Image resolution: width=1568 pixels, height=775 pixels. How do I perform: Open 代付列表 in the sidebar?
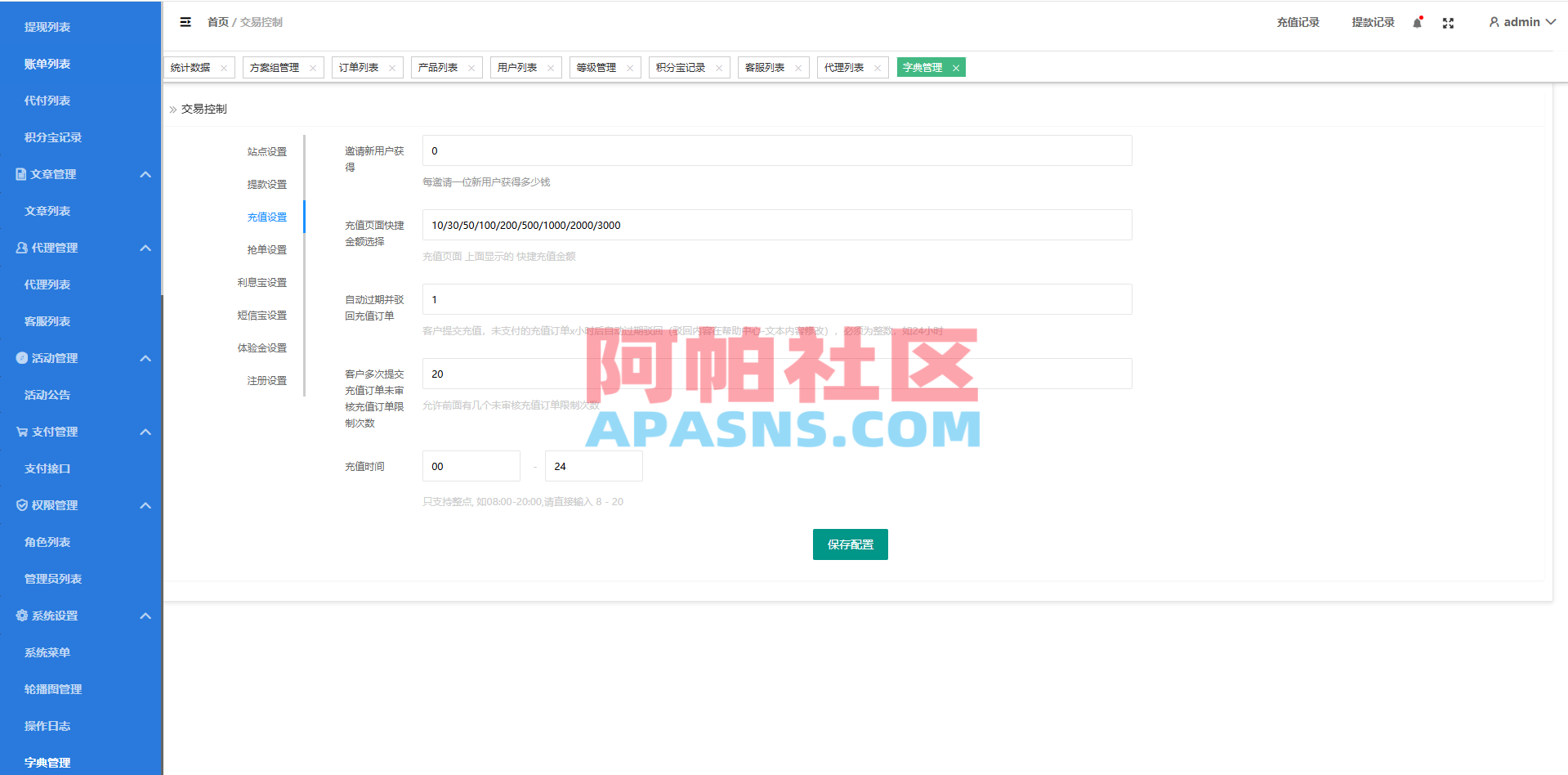[x=47, y=101]
